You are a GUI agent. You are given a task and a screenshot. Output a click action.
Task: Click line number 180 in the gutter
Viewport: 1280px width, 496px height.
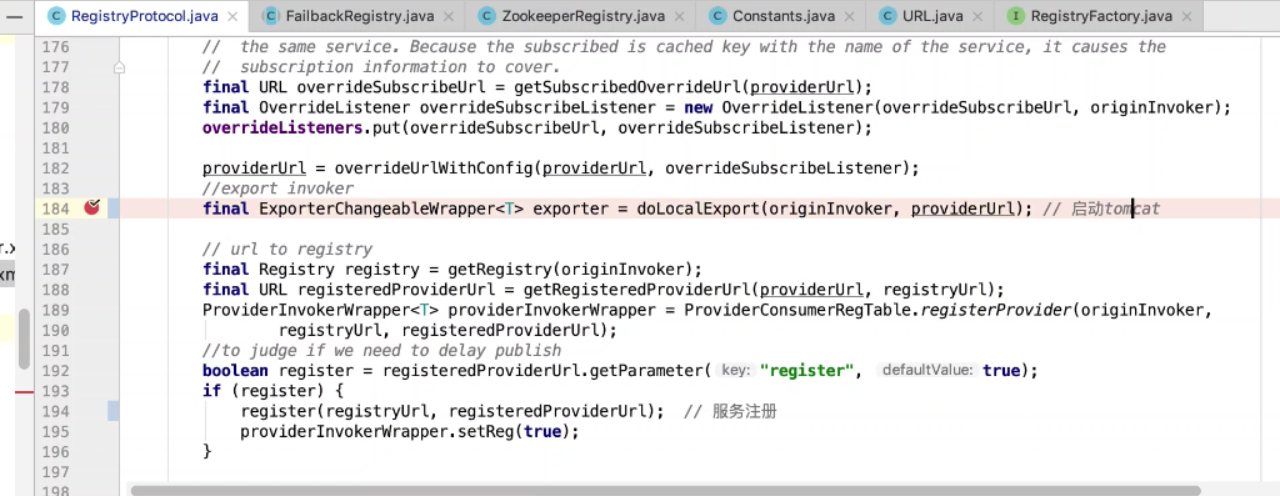coord(56,128)
